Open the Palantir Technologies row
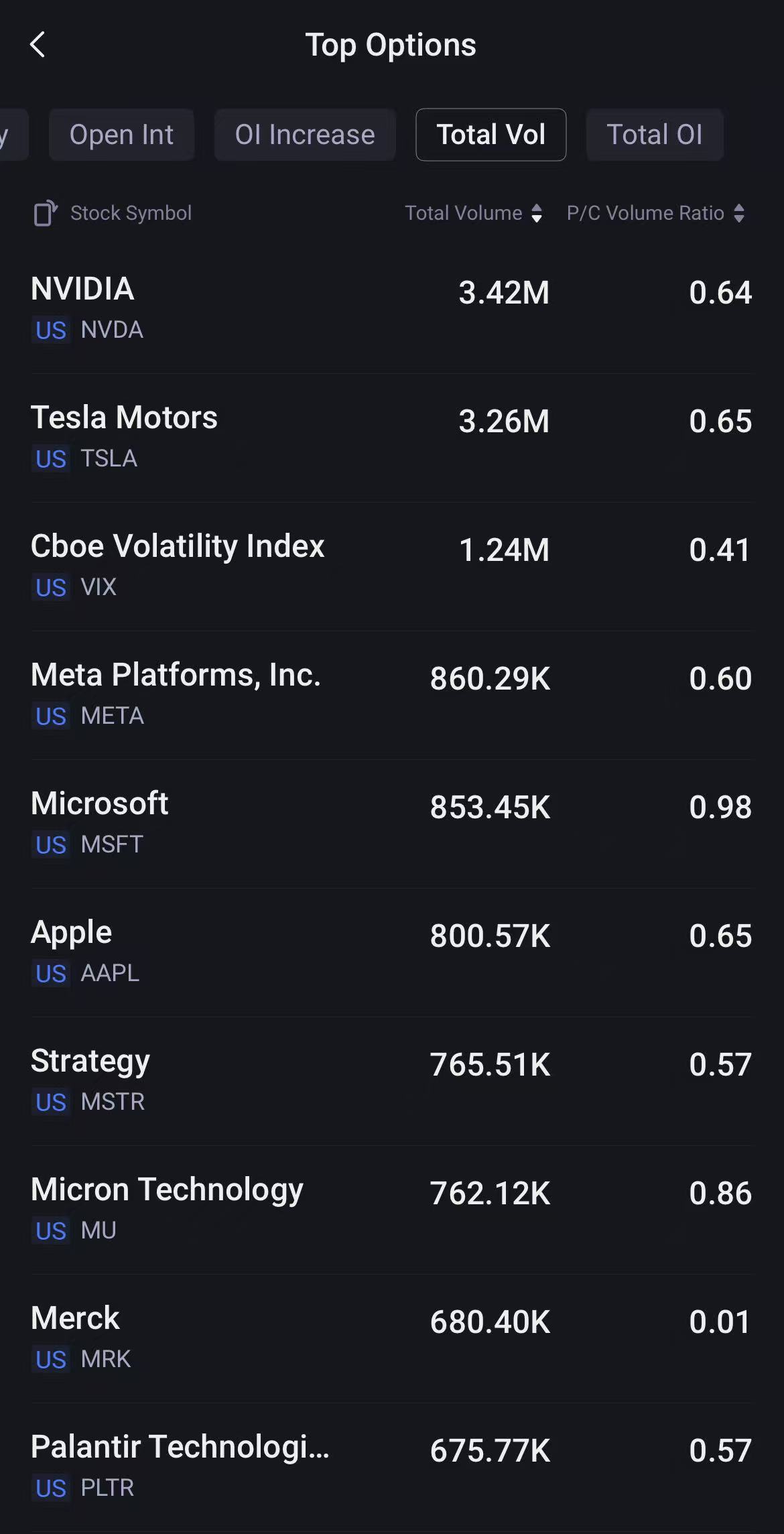Image resolution: width=784 pixels, height=1534 pixels. [x=391, y=1466]
